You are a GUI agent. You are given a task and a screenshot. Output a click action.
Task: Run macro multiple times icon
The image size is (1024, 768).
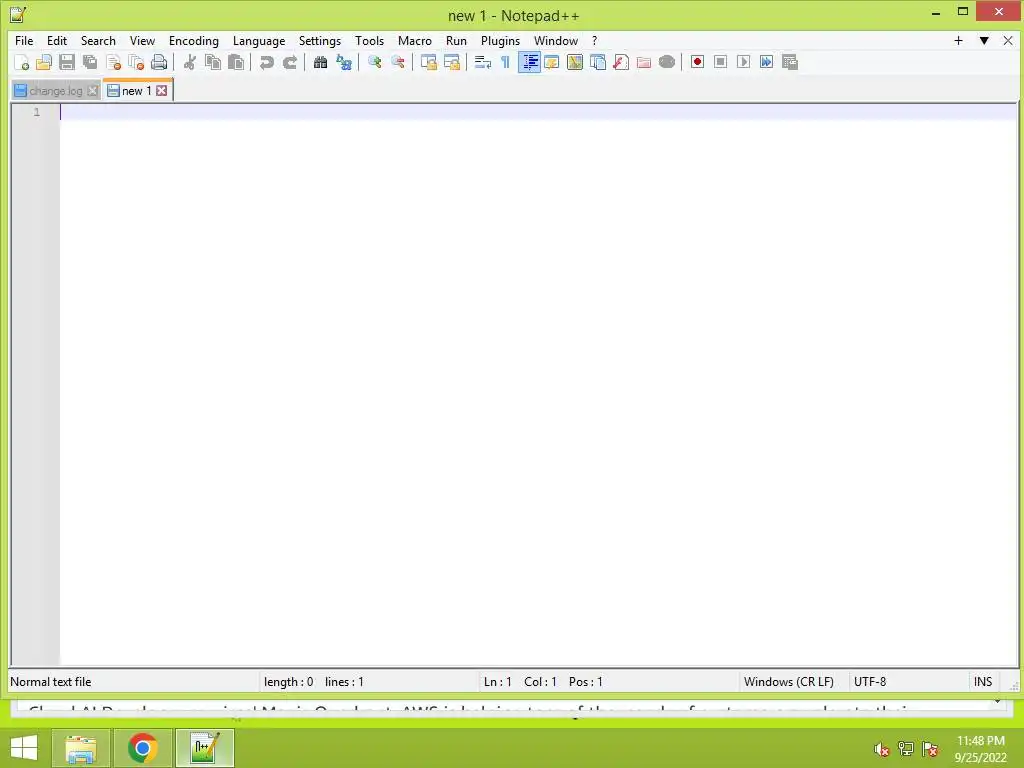[x=767, y=62]
